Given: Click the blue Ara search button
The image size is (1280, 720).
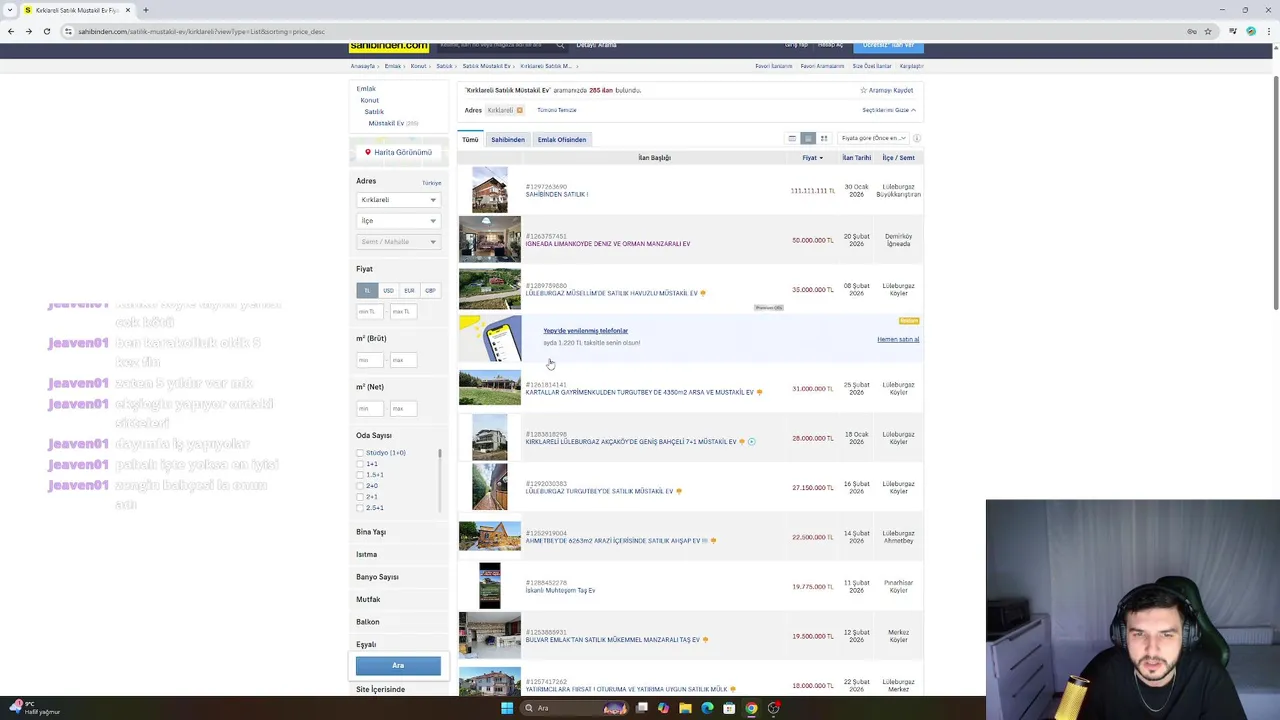Looking at the screenshot, I should 398,666.
